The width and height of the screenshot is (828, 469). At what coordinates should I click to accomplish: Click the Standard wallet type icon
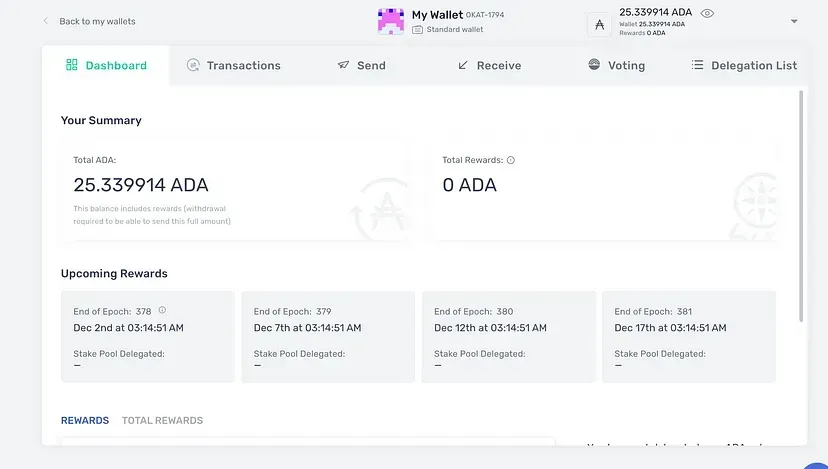[417, 30]
